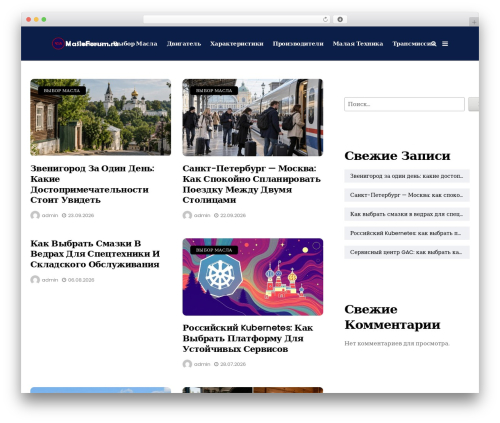Open recent post Звенигород за один день
Image resolution: width=500 pixels, height=423 pixels.
click(407, 176)
